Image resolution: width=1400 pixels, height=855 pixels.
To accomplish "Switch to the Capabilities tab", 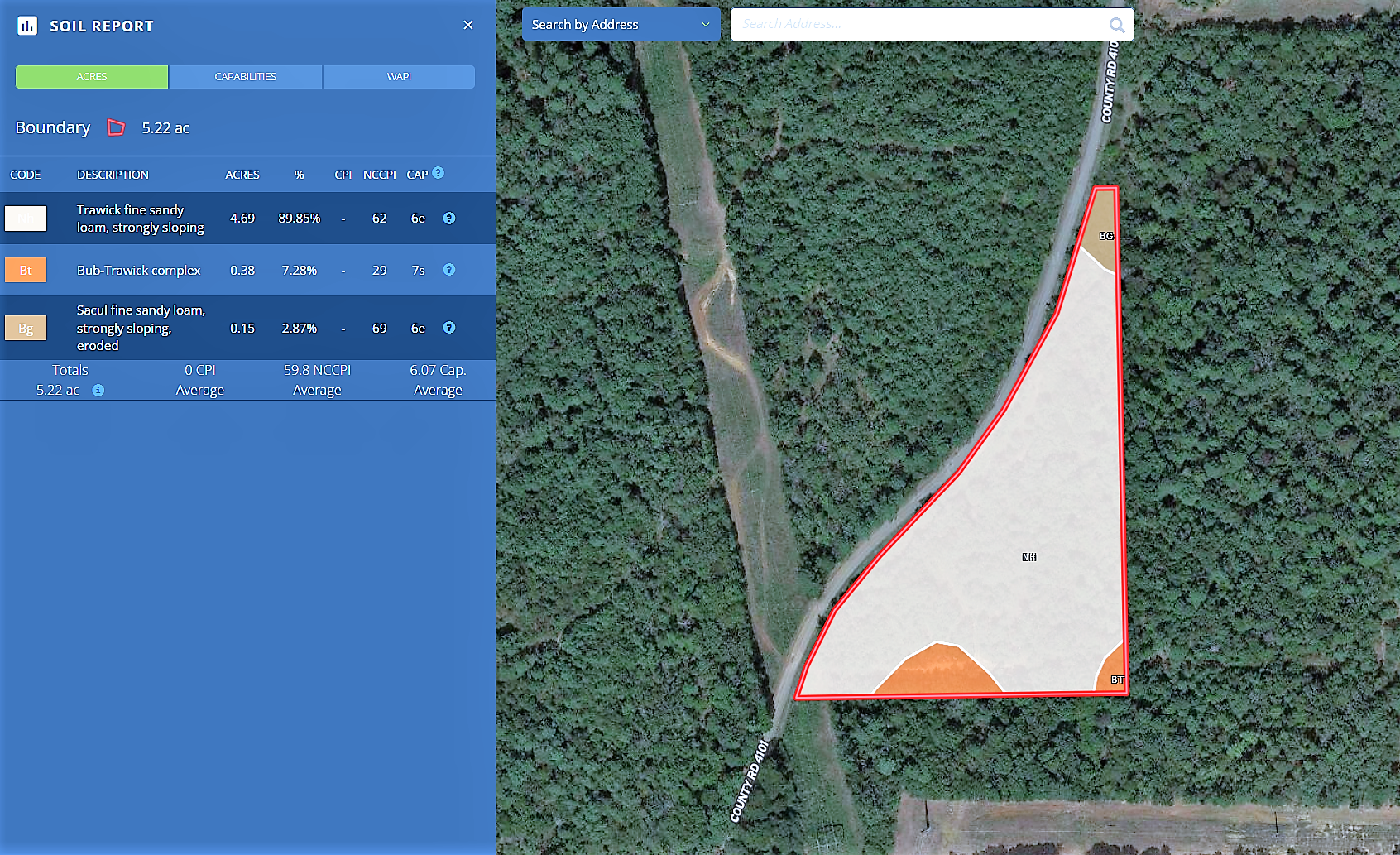I will pos(246,77).
